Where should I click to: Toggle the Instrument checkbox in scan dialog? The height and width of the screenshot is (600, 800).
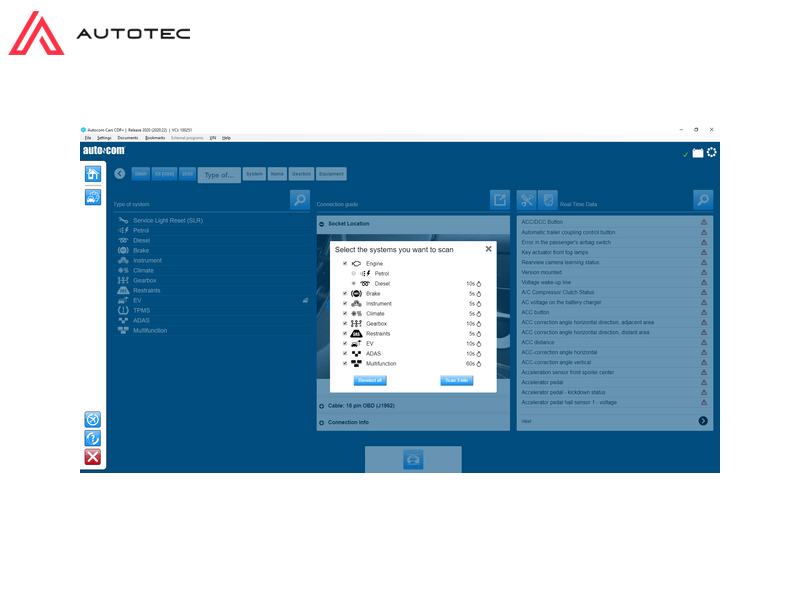[345, 304]
